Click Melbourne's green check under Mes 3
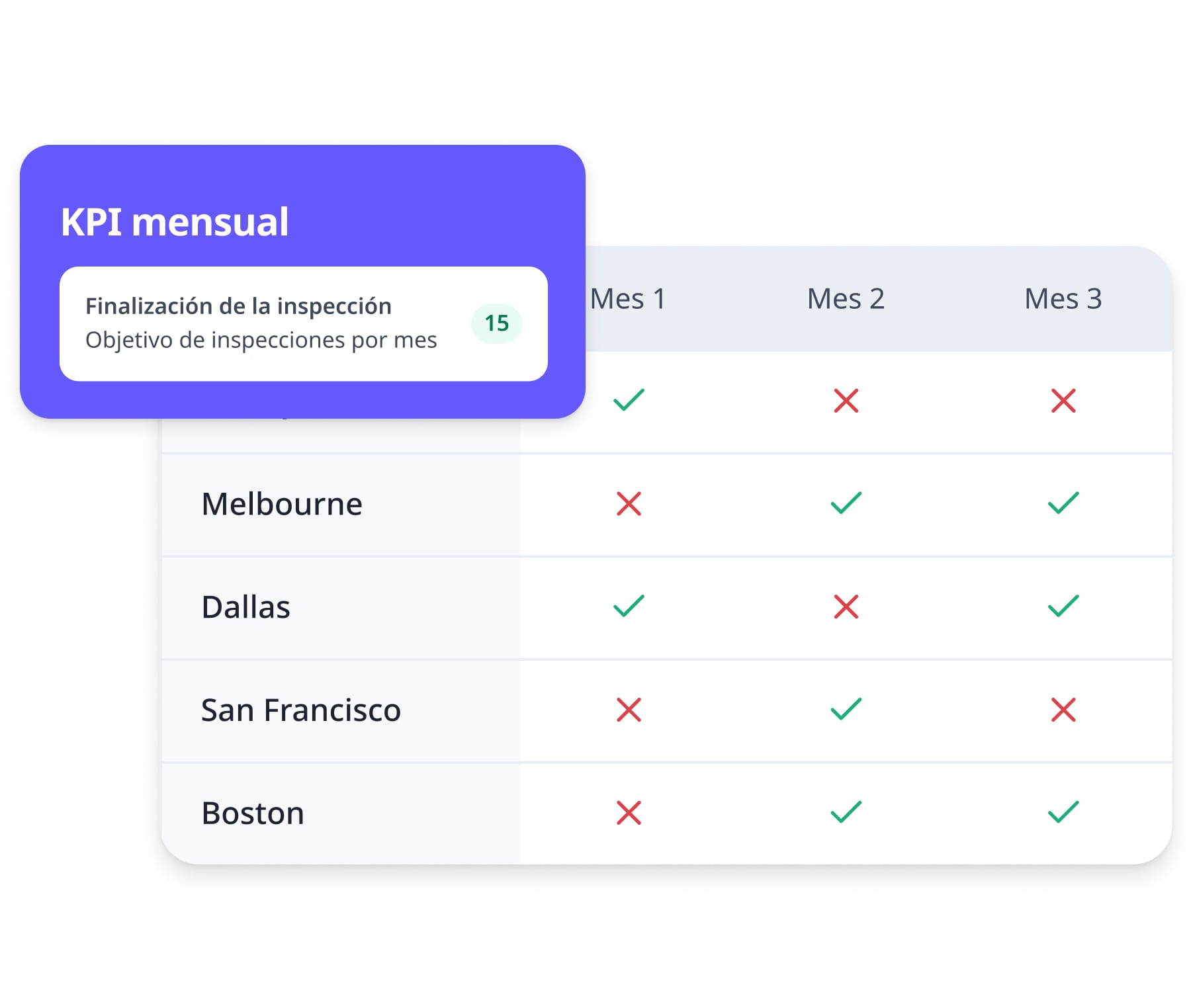Image resolution: width=1191 pixels, height=1008 pixels. click(1063, 503)
